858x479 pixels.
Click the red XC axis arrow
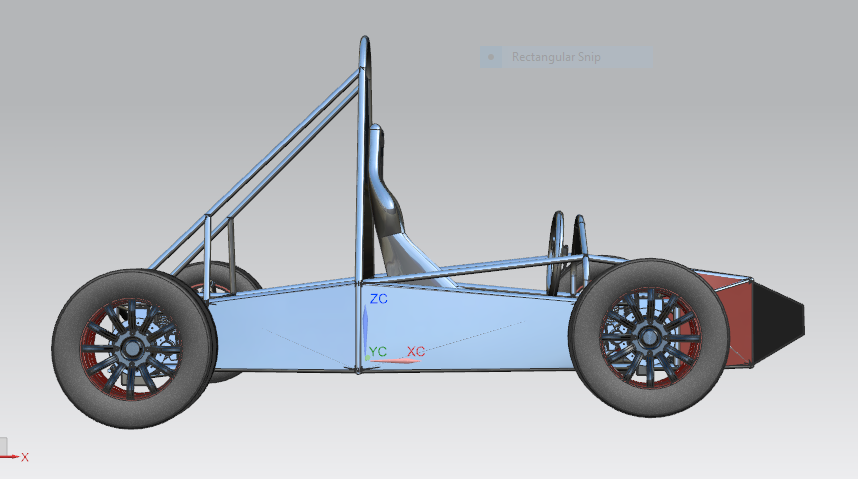[x=395, y=361]
